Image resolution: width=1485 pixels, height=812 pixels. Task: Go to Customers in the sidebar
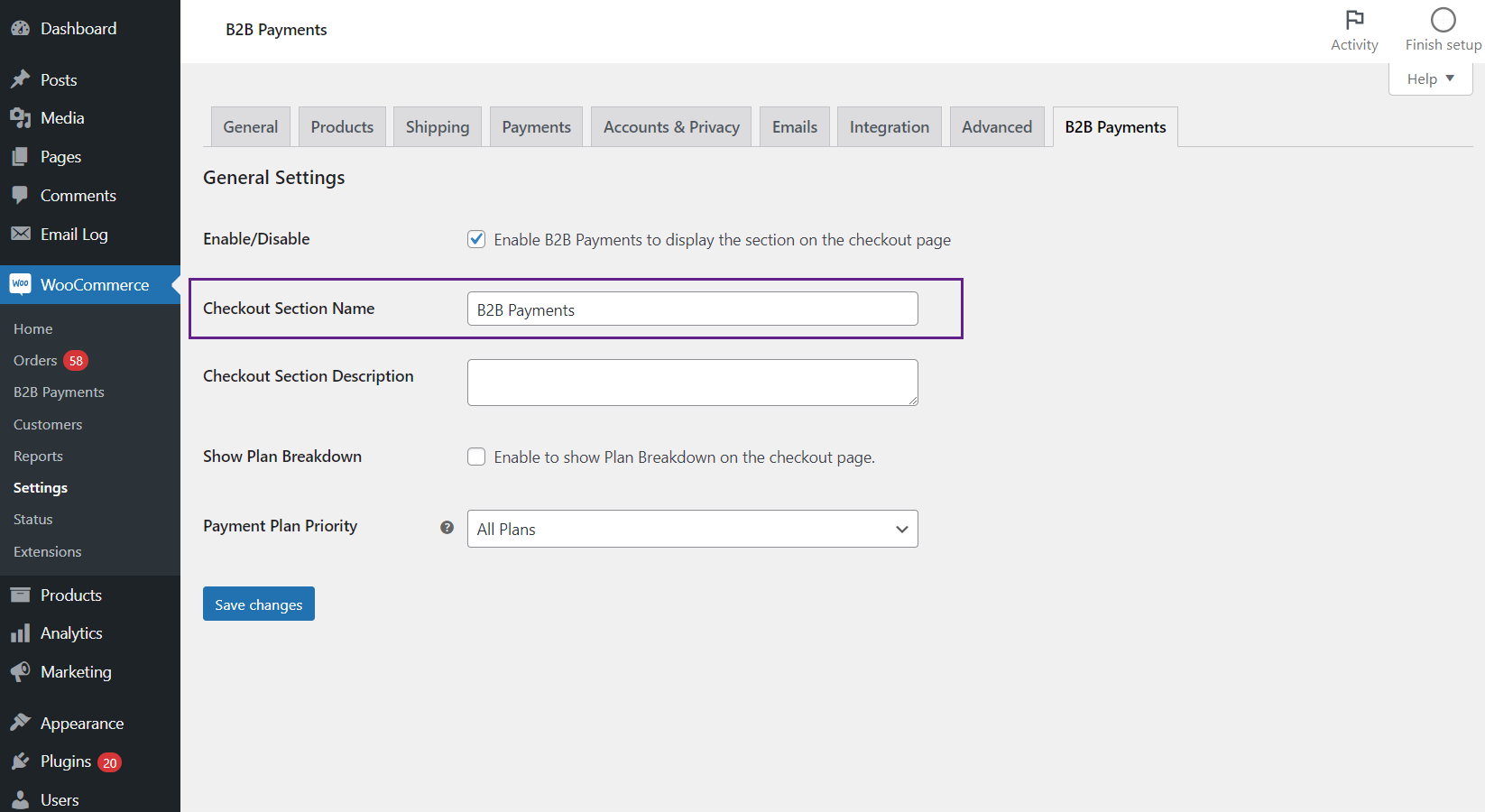click(x=48, y=425)
